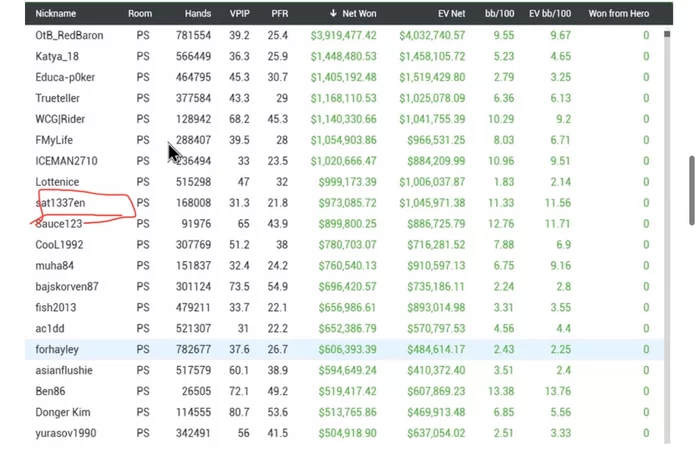700x455 pixels.
Task: Select yurasov1990 in the nickname list
Action: [x=65, y=434]
